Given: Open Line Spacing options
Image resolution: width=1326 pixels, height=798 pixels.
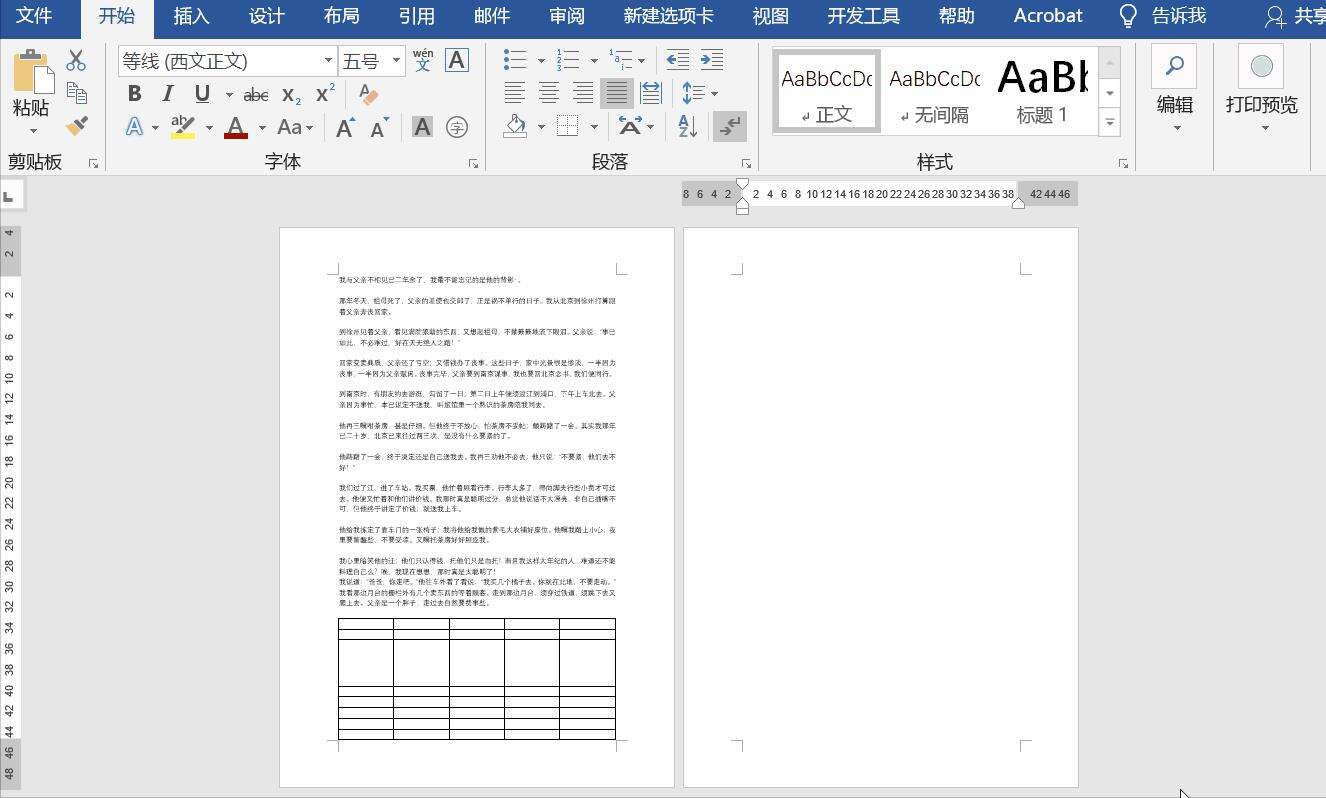Looking at the screenshot, I should click(x=699, y=93).
